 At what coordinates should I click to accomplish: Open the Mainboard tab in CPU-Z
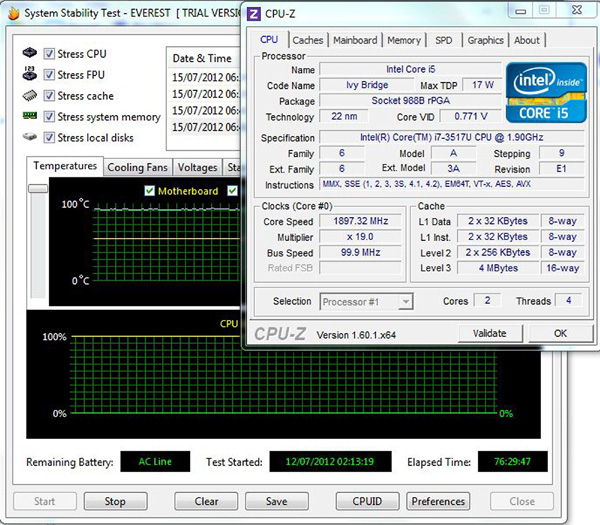coord(355,40)
